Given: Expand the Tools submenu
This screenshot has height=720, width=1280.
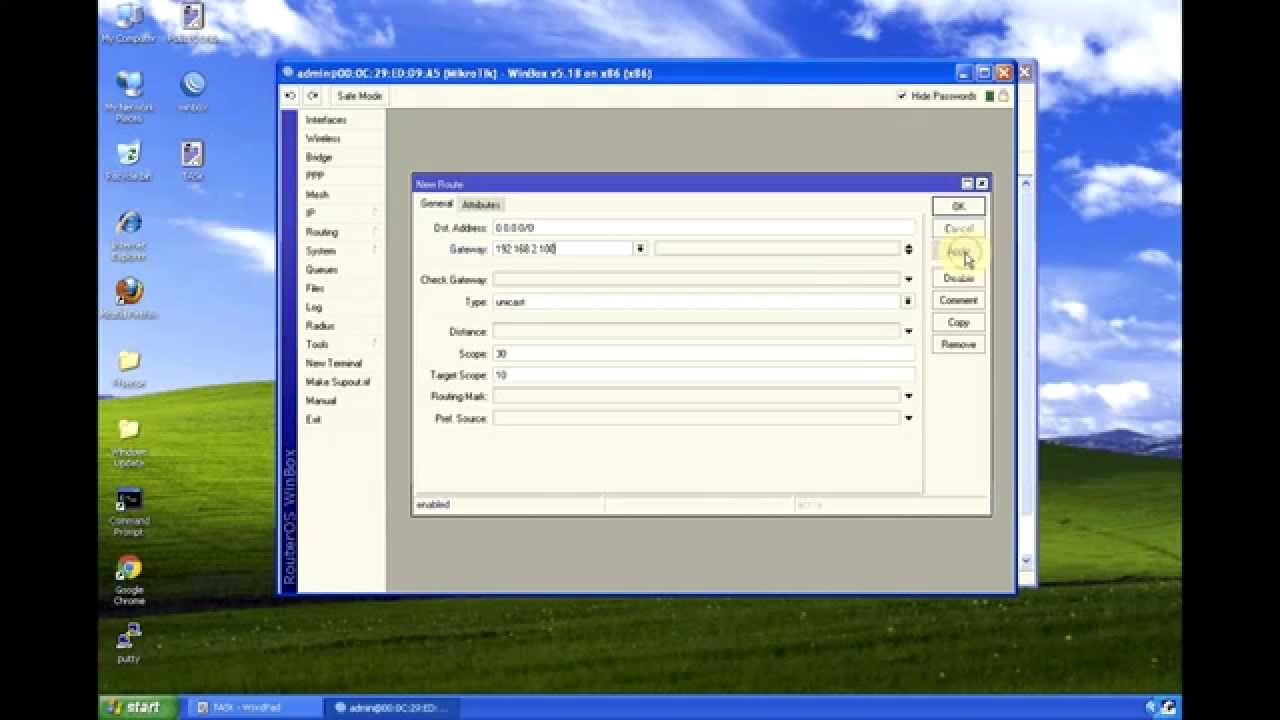Looking at the screenshot, I should point(342,344).
